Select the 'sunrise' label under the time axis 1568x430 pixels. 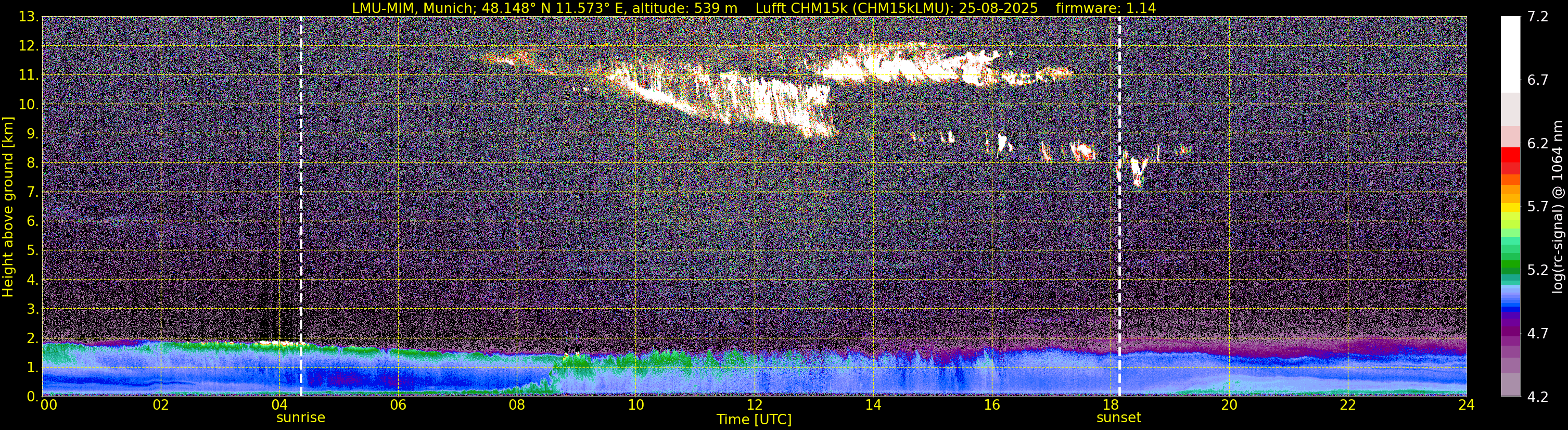pos(301,418)
